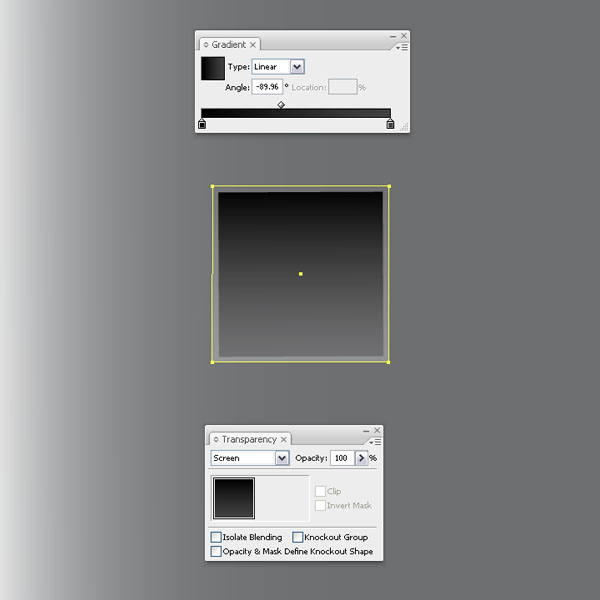Select the Transparency tab
This screenshot has height=600, width=600.
(249, 439)
